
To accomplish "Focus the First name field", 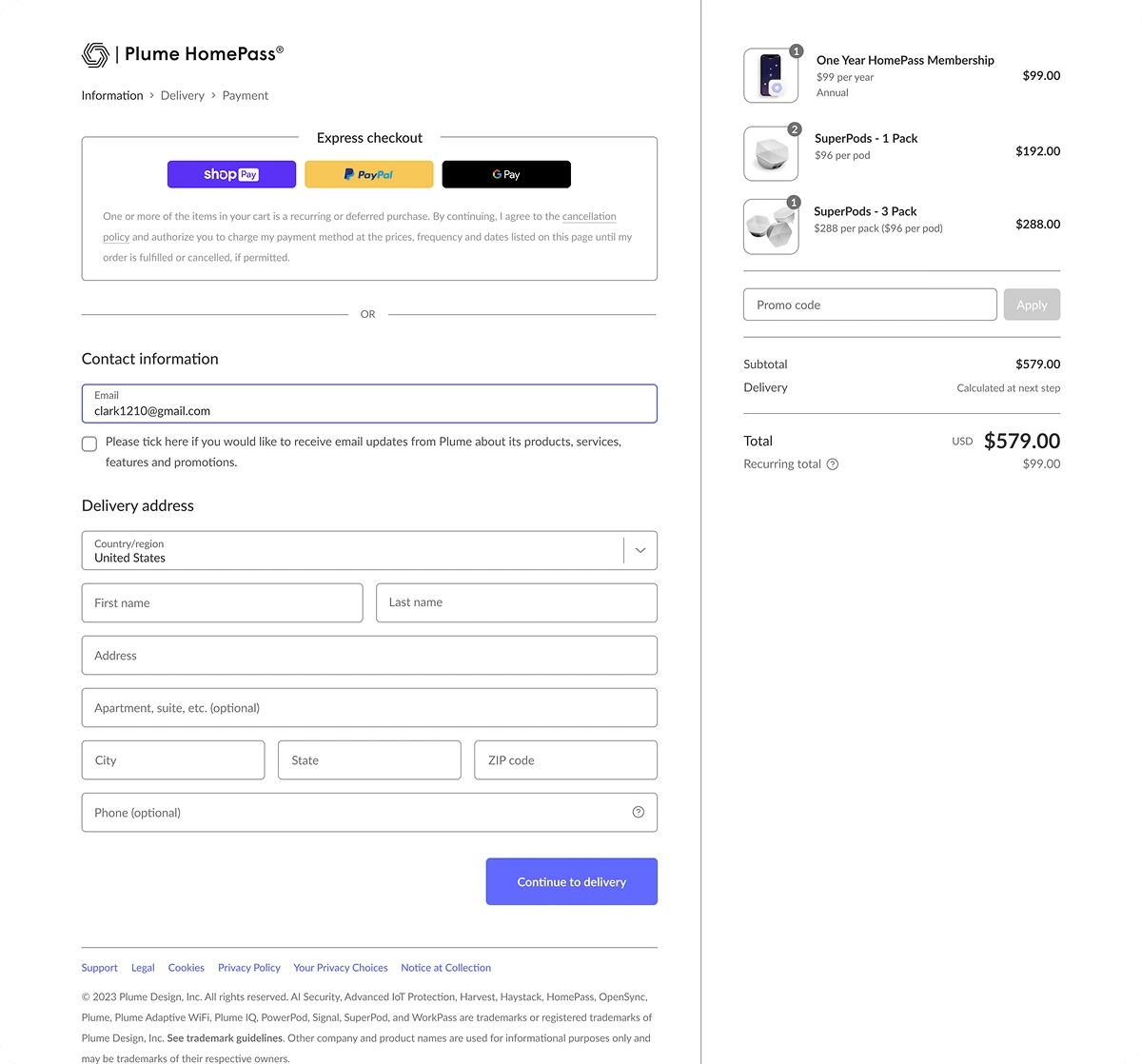I will click(222, 602).
